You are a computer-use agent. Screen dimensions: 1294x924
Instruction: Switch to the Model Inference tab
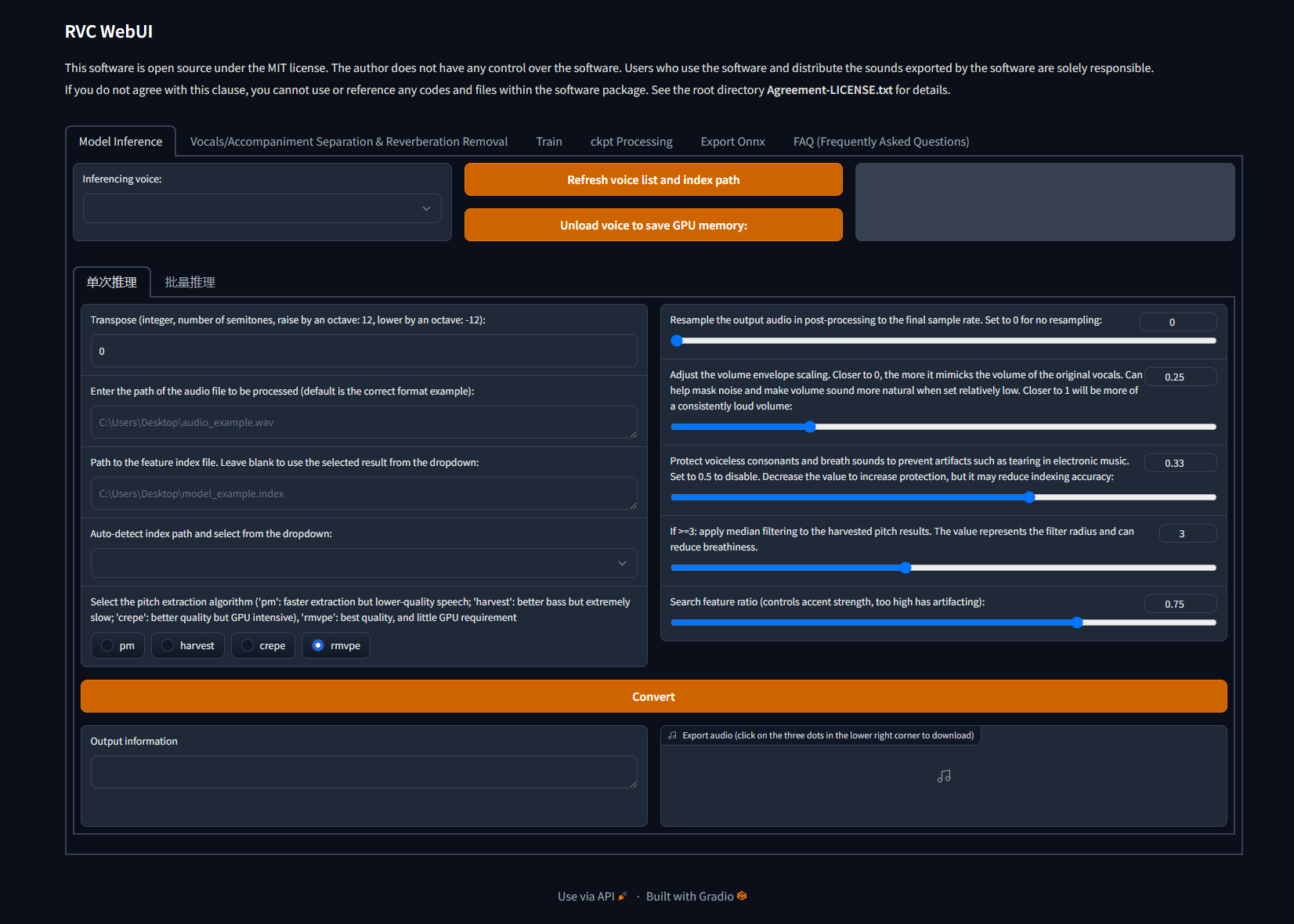coord(121,142)
